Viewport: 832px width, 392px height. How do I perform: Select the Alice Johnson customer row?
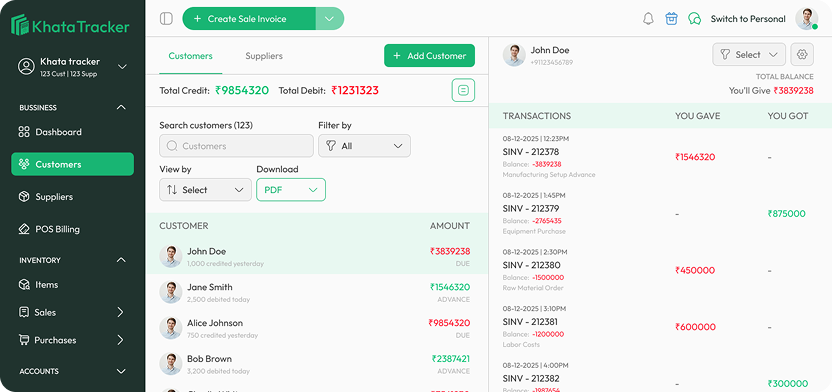(x=317, y=328)
